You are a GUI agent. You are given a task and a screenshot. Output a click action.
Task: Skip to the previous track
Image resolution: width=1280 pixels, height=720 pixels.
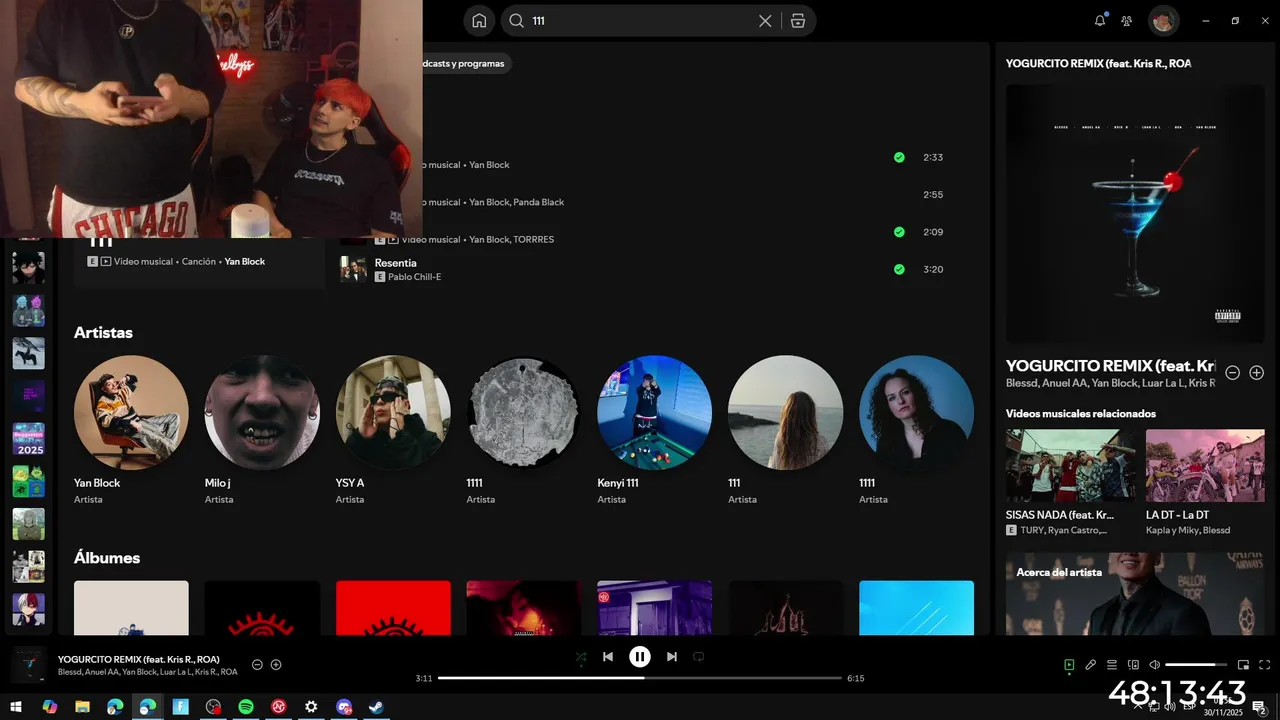608,657
